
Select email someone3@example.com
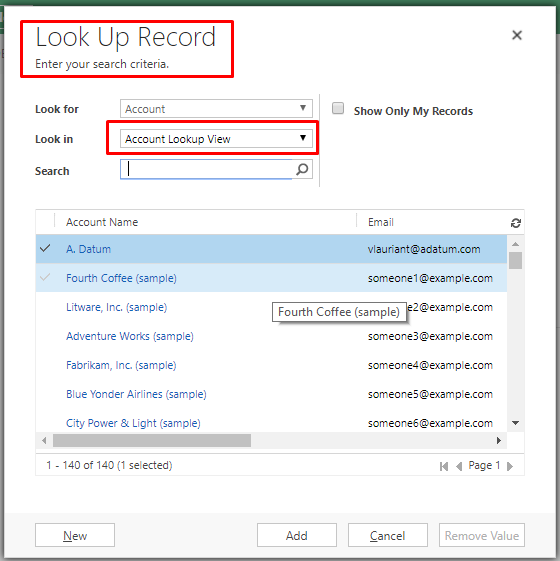pyautogui.click(x=430, y=336)
